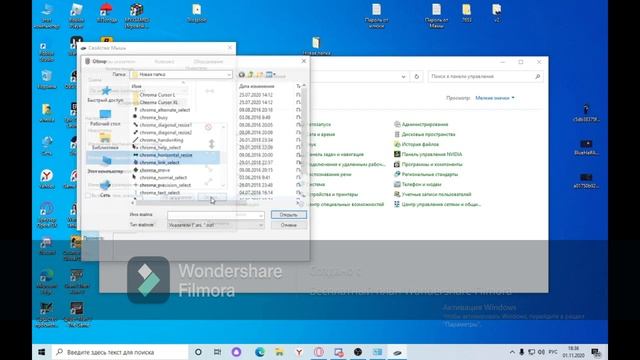
Task: Select 'Библиотеки' in the places bar
Action: click(105, 141)
